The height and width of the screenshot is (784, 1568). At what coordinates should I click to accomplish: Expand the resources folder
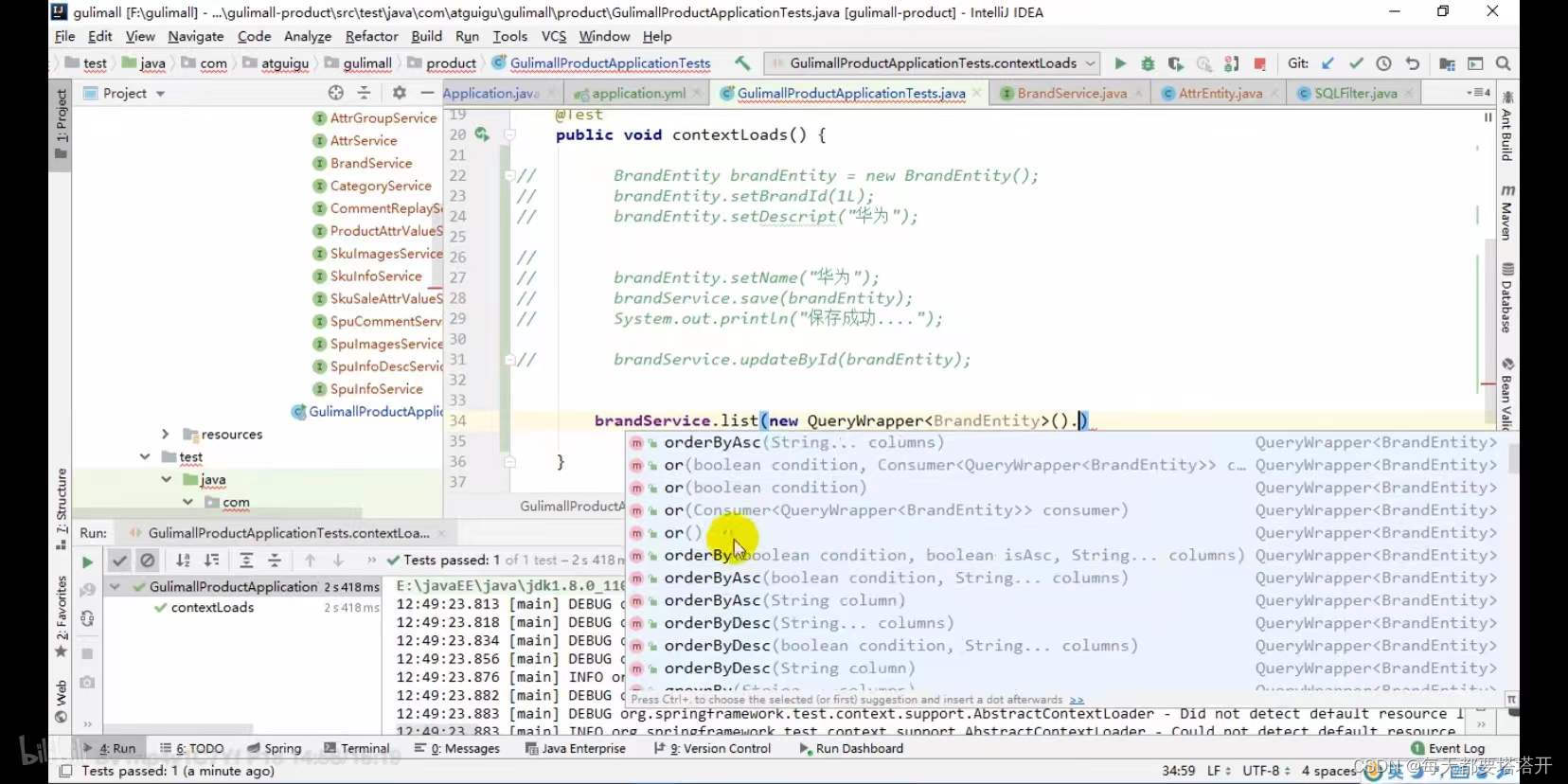[165, 434]
